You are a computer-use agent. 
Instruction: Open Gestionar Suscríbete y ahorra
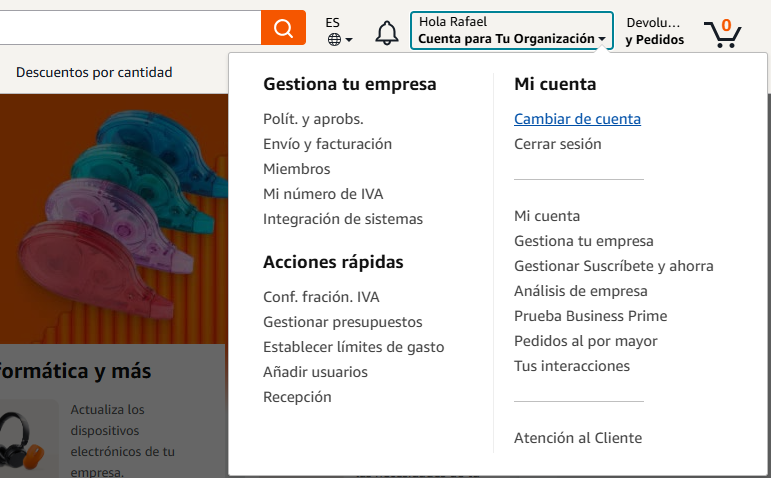(x=614, y=266)
